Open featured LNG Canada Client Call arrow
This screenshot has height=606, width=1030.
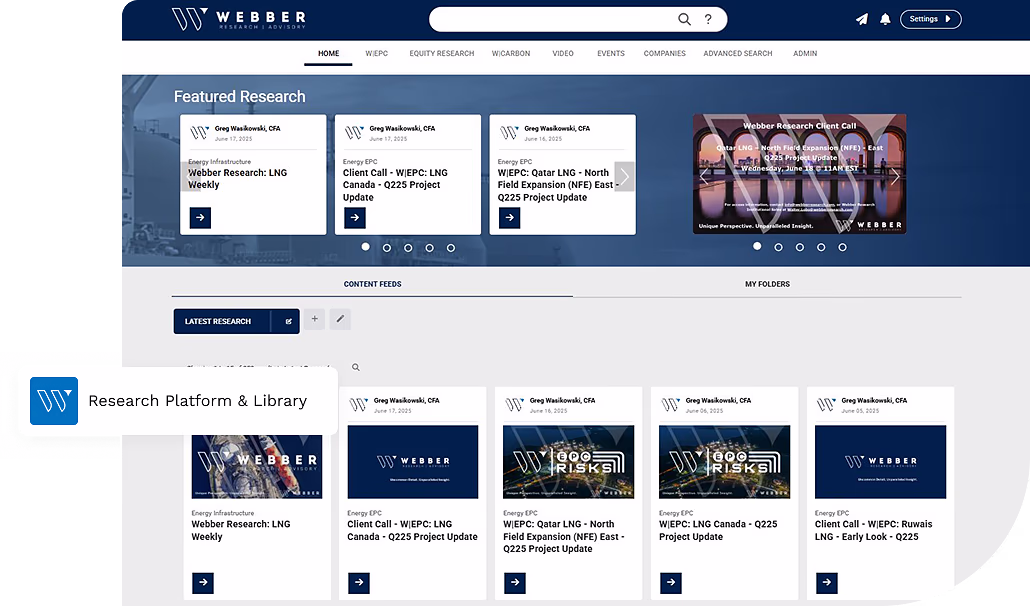355,217
